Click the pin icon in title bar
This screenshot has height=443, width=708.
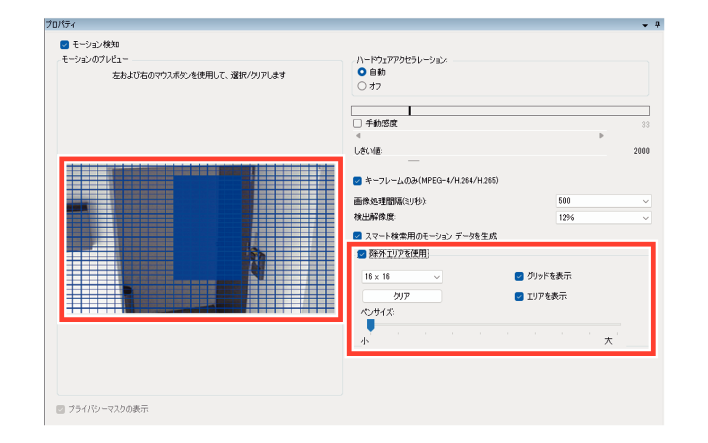[657, 25]
